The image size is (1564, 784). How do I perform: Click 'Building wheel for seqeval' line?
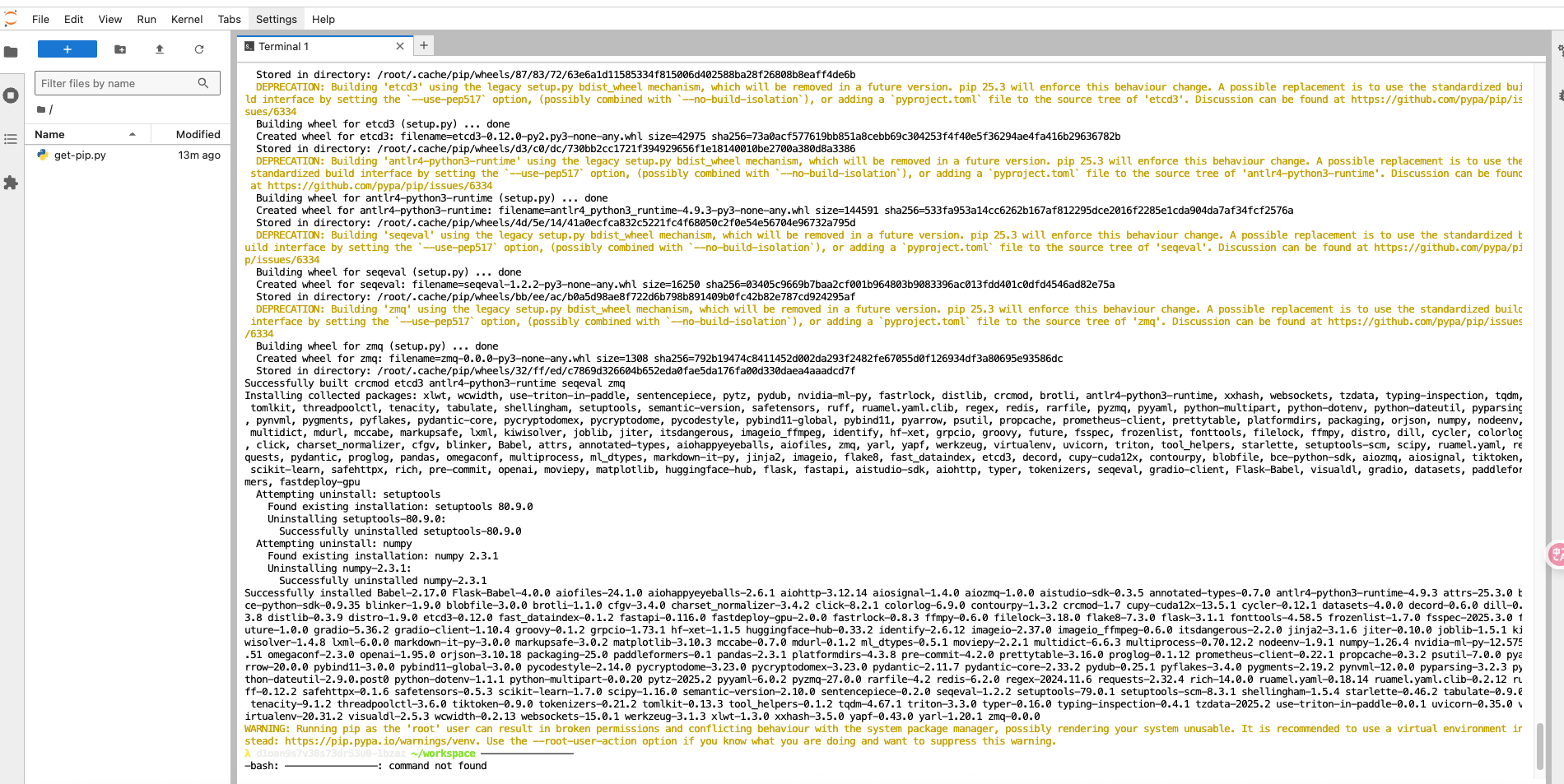(x=389, y=272)
